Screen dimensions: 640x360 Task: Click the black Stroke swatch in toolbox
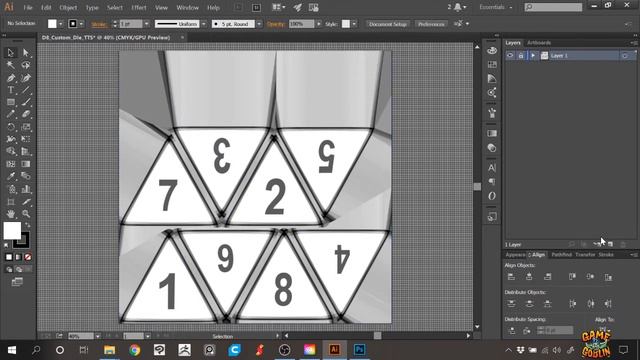click(22, 240)
